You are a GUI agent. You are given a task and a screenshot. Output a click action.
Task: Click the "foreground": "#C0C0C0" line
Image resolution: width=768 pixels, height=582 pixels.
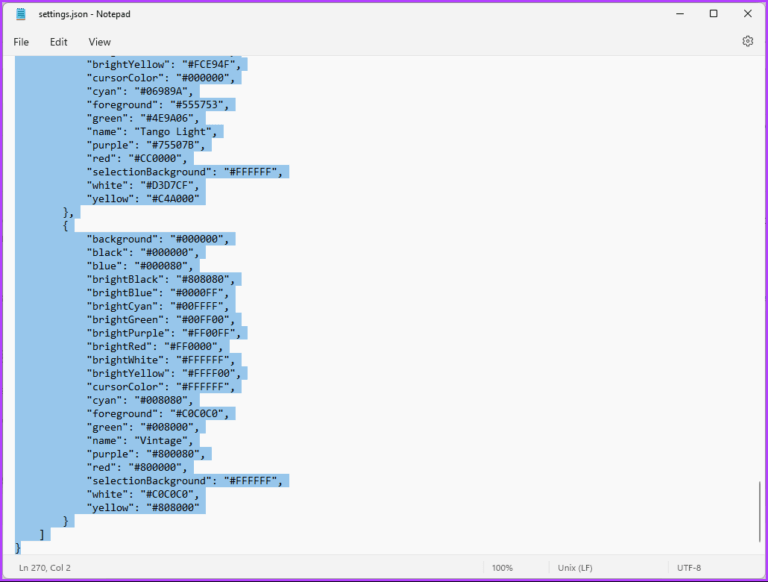(x=158, y=414)
